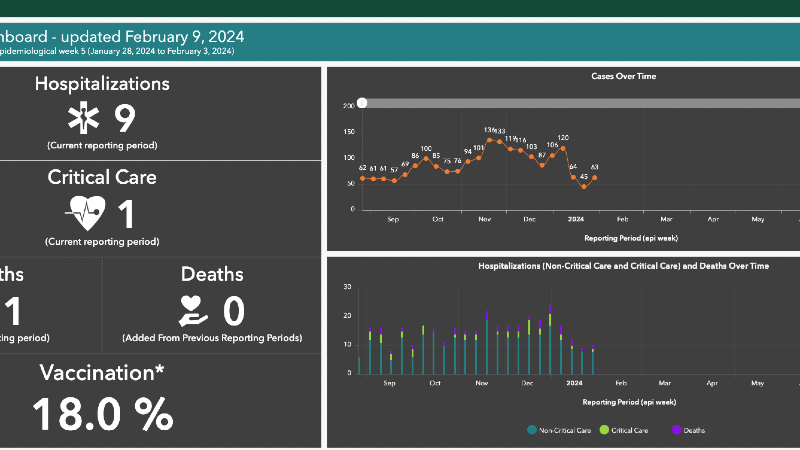
Task: Click the Vaccination 18.0 % indicator
Action: point(102,414)
